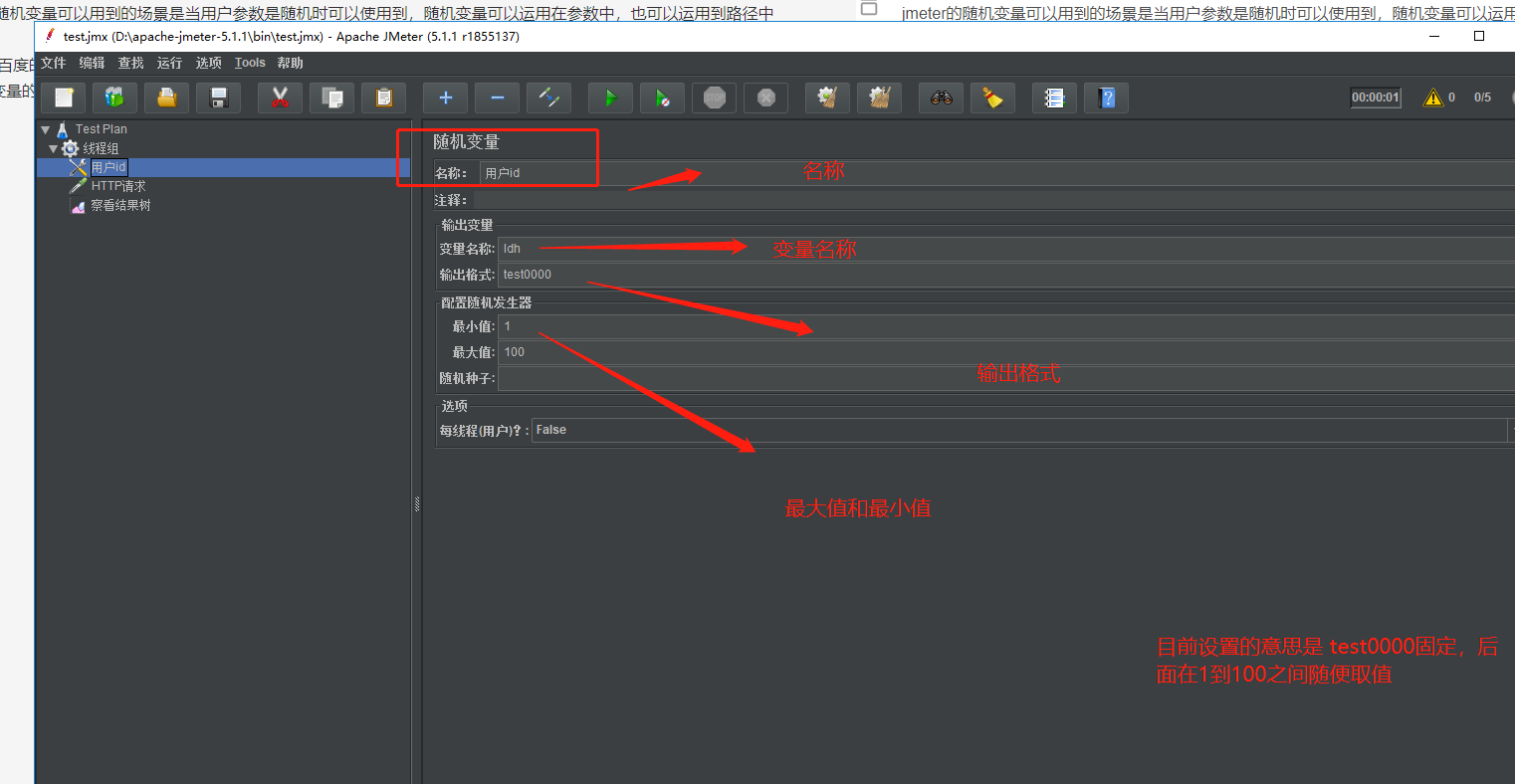Open the Templates toolbar icon
This screenshot has height=784, width=1515.
[115, 98]
